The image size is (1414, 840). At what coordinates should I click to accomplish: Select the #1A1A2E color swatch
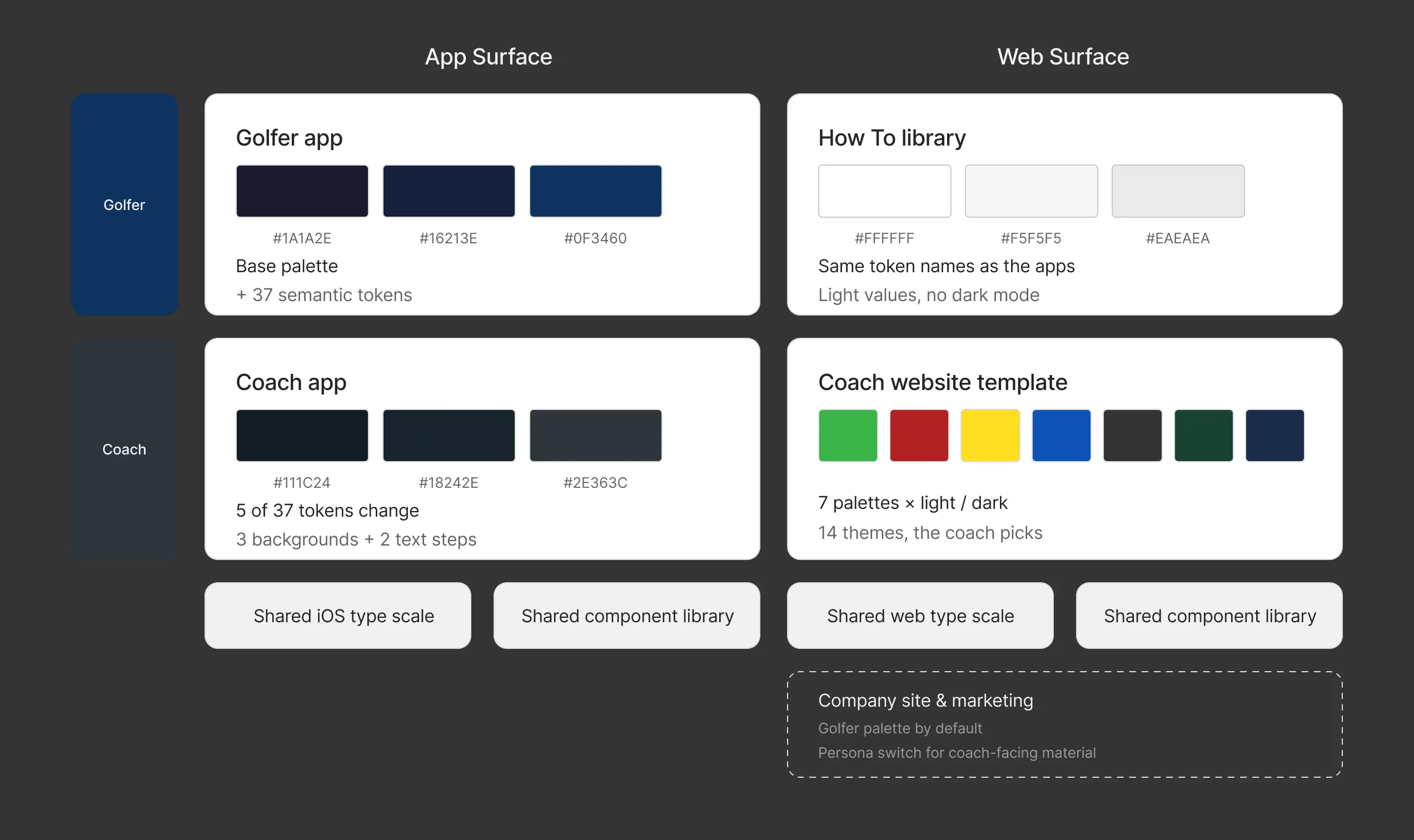(x=302, y=191)
